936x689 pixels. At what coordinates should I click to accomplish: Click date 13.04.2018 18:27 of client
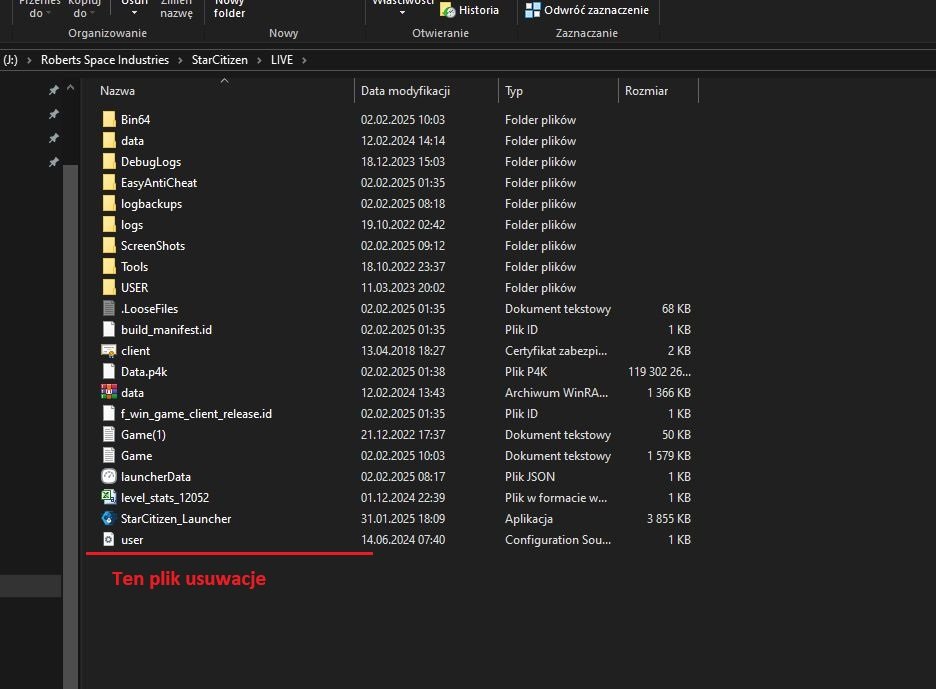pos(403,350)
